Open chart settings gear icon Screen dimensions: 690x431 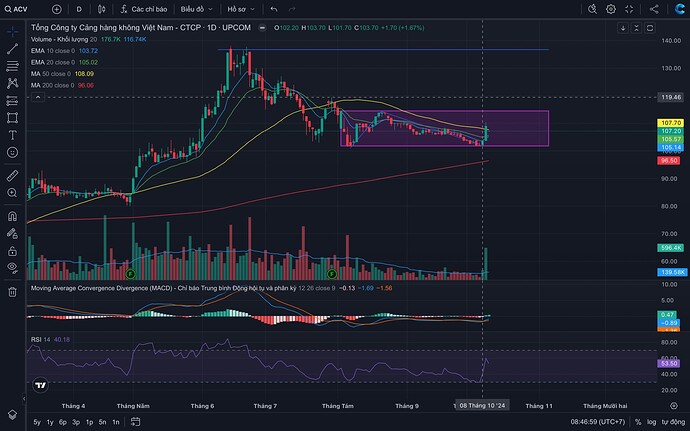(611, 9)
